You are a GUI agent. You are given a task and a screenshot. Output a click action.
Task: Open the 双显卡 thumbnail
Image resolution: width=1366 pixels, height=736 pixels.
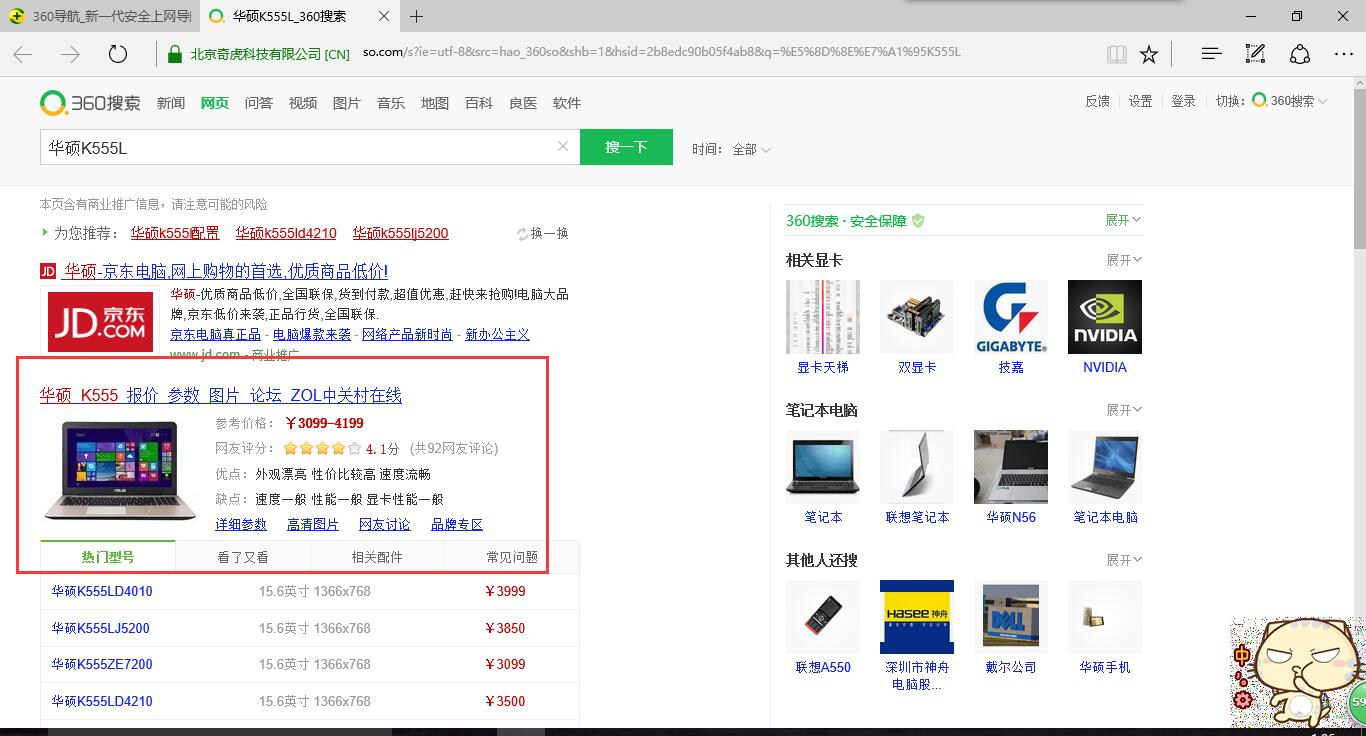click(x=917, y=317)
